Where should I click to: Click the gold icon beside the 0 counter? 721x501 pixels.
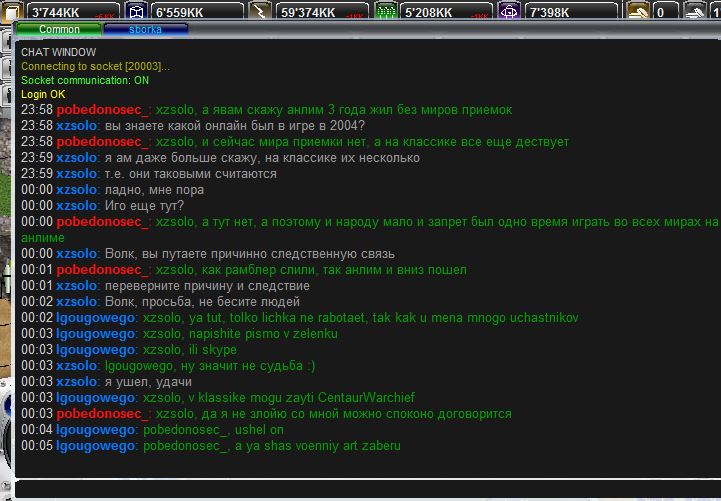[637, 12]
